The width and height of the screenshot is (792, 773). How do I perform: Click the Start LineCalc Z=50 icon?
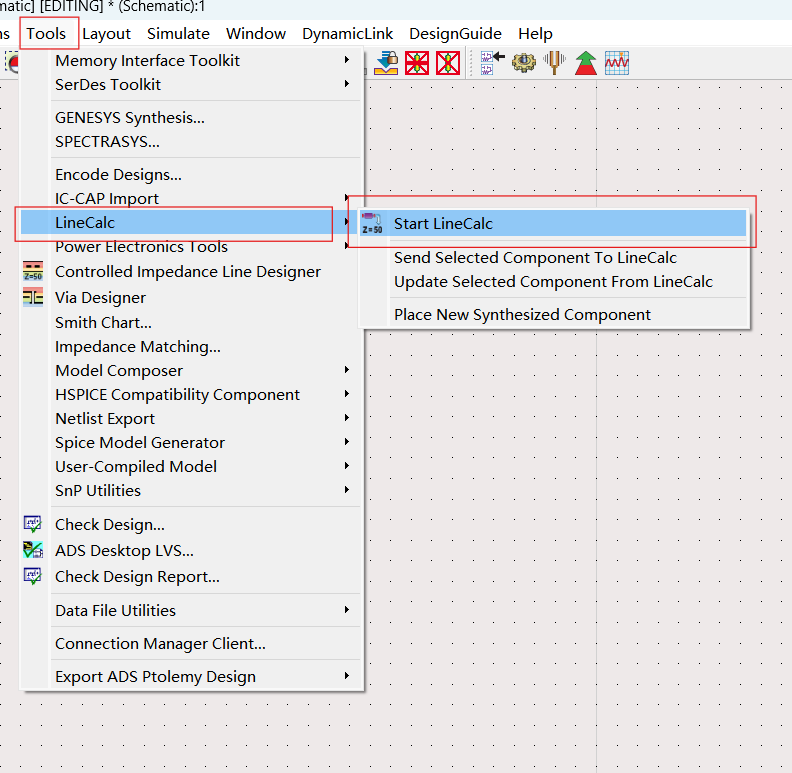tap(372, 223)
